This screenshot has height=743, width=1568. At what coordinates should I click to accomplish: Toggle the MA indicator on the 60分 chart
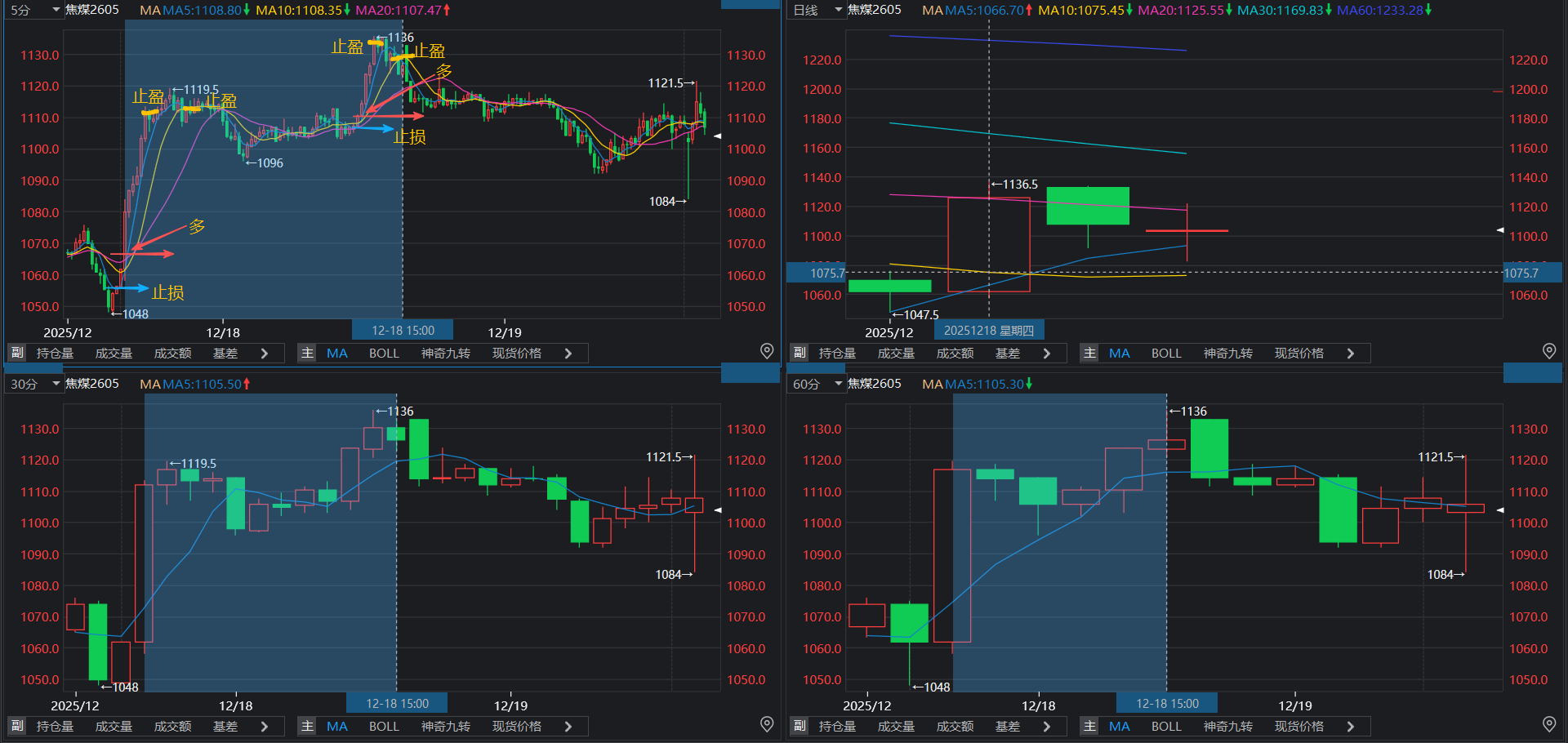click(x=1119, y=727)
